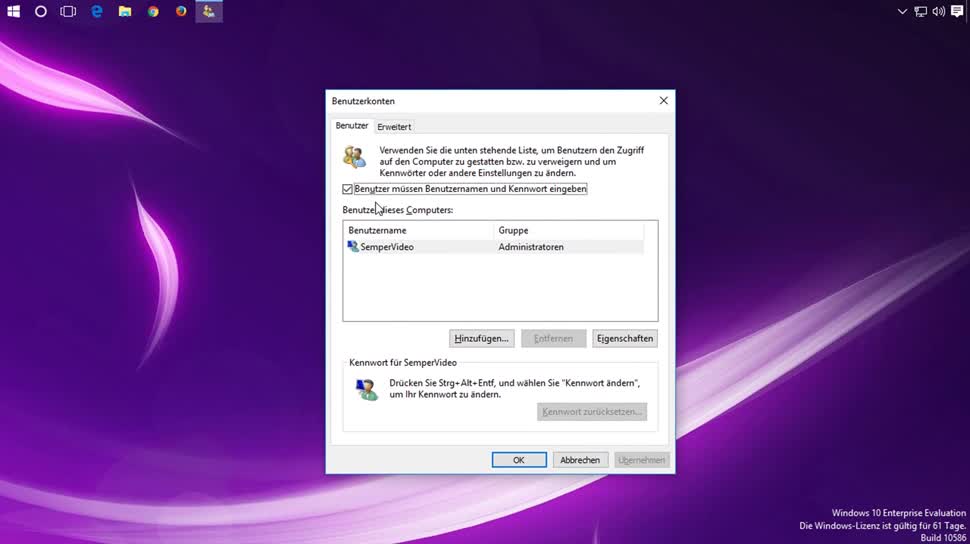Image resolution: width=970 pixels, height=544 pixels.
Task: Open Task View in taskbar
Action: (x=68, y=11)
